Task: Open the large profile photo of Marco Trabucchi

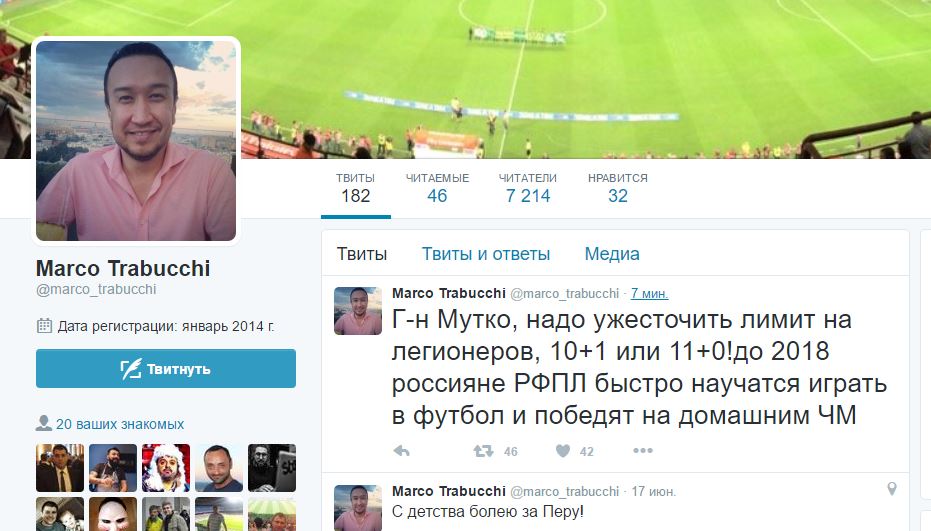Action: [x=136, y=141]
